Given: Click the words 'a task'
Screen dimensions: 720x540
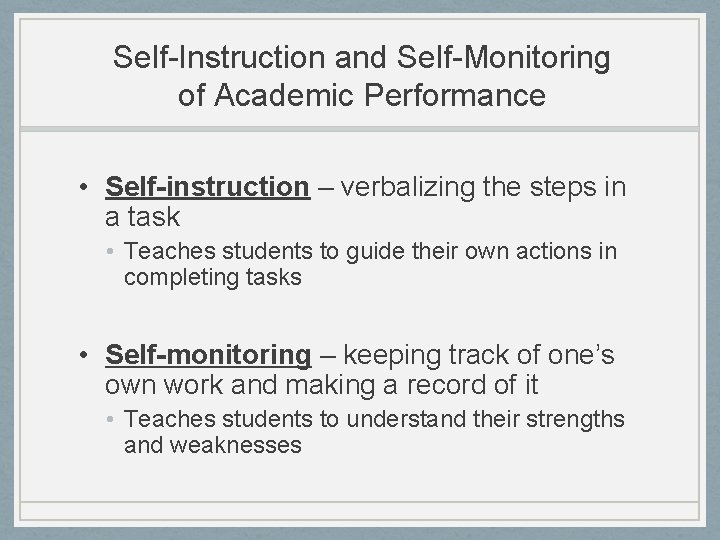Looking at the screenshot, I should [142, 217].
